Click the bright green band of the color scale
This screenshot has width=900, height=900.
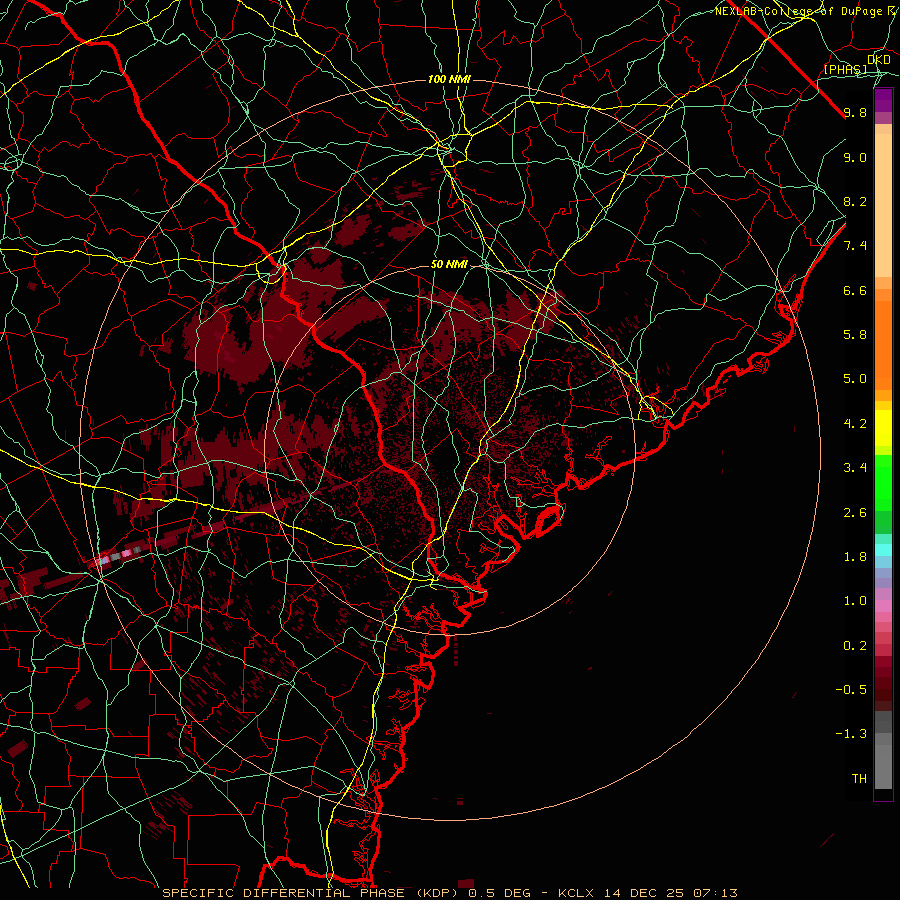(883, 482)
